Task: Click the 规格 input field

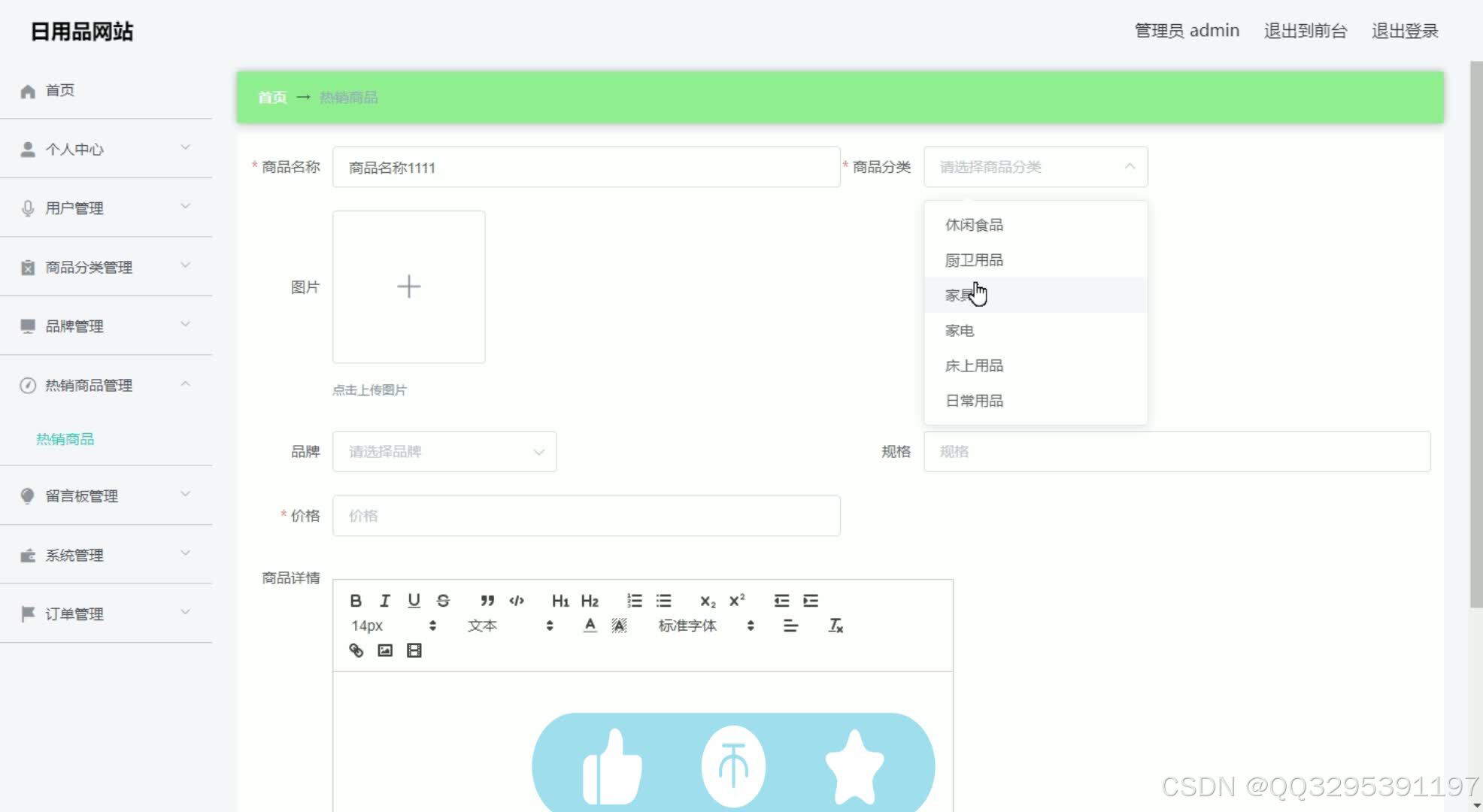Action: click(1177, 452)
